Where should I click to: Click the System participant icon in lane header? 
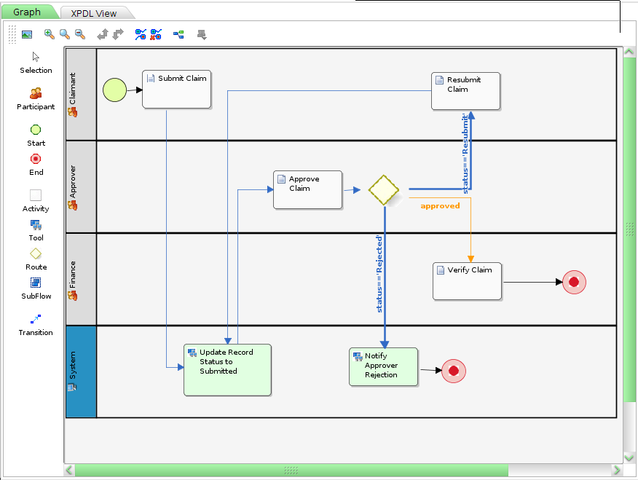[x=72, y=387]
